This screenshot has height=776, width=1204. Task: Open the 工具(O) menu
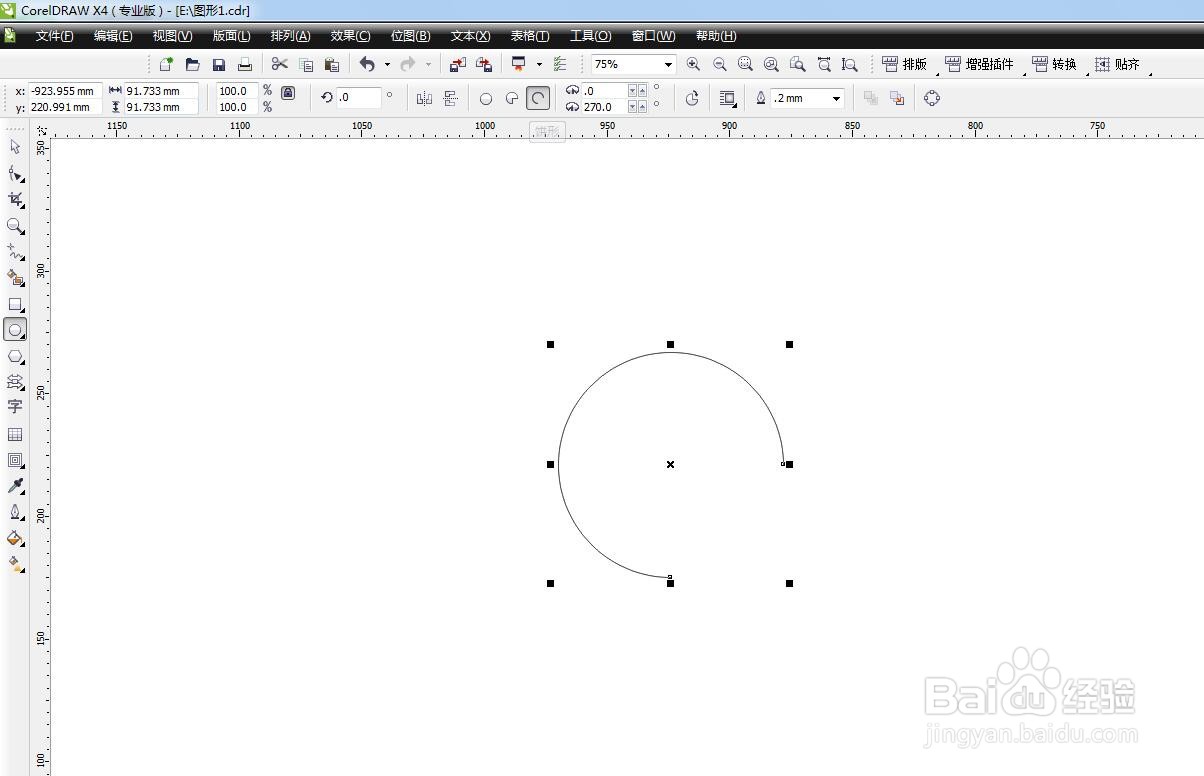click(x=590, y=36)
